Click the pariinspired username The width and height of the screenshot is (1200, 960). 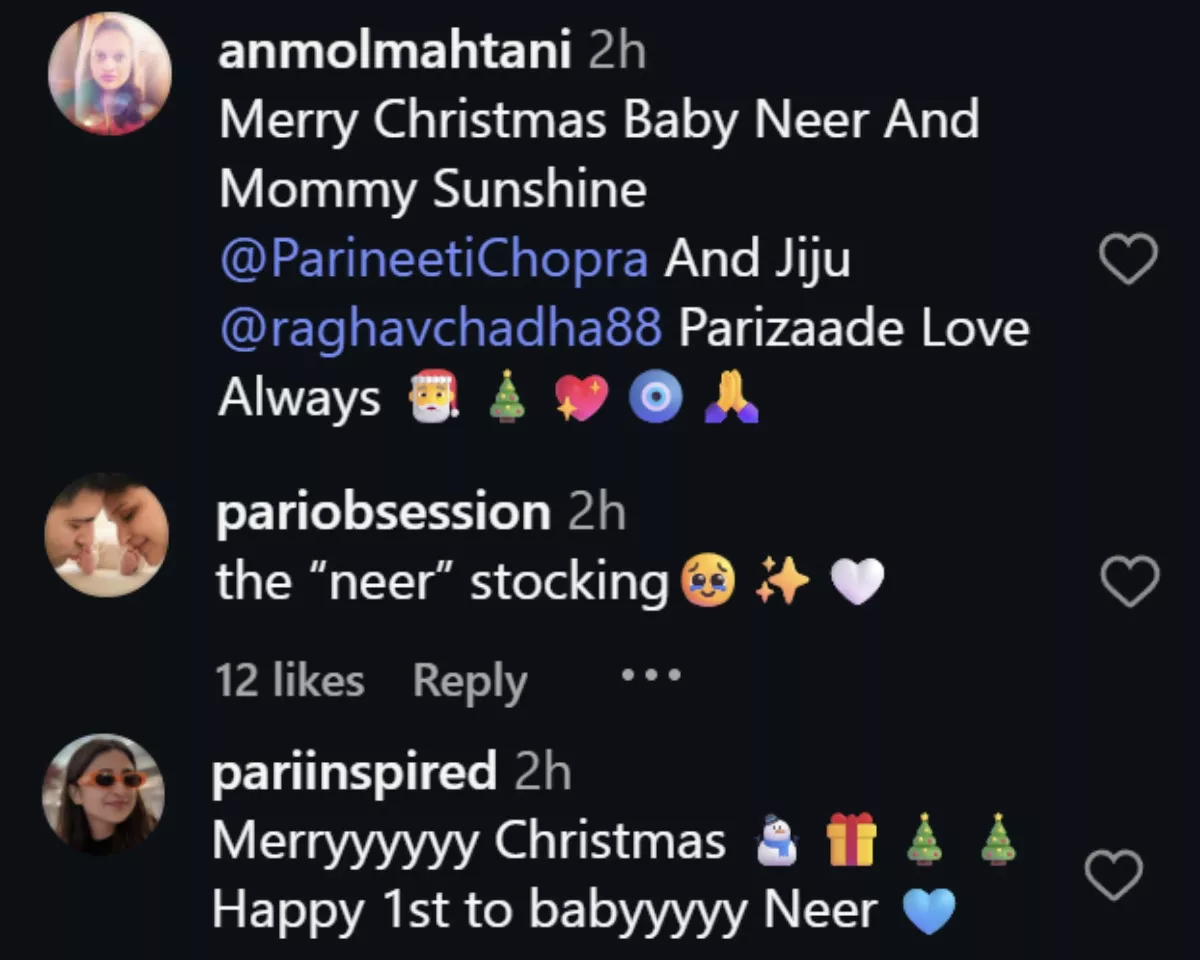354,772
